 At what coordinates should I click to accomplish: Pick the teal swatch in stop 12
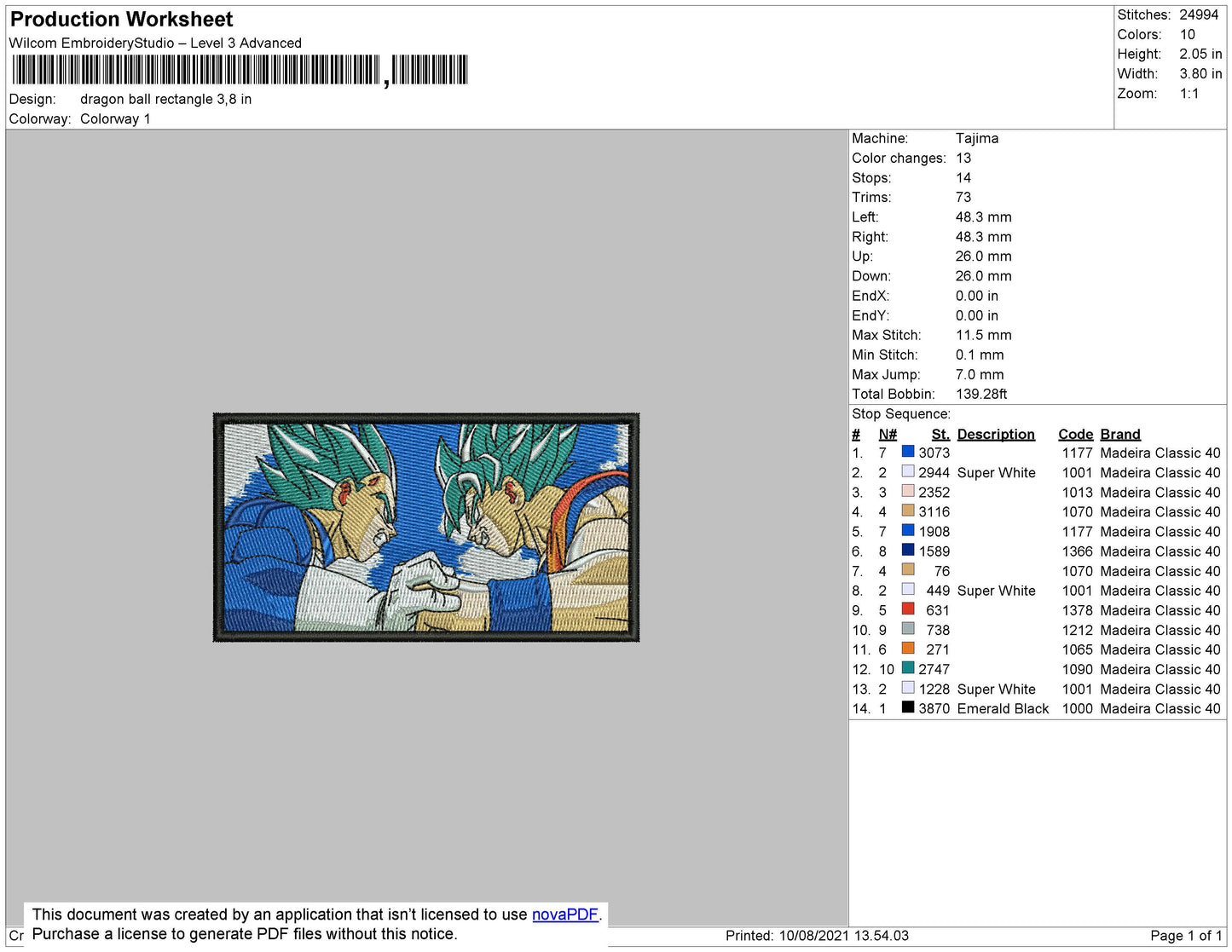click(908, 667)
